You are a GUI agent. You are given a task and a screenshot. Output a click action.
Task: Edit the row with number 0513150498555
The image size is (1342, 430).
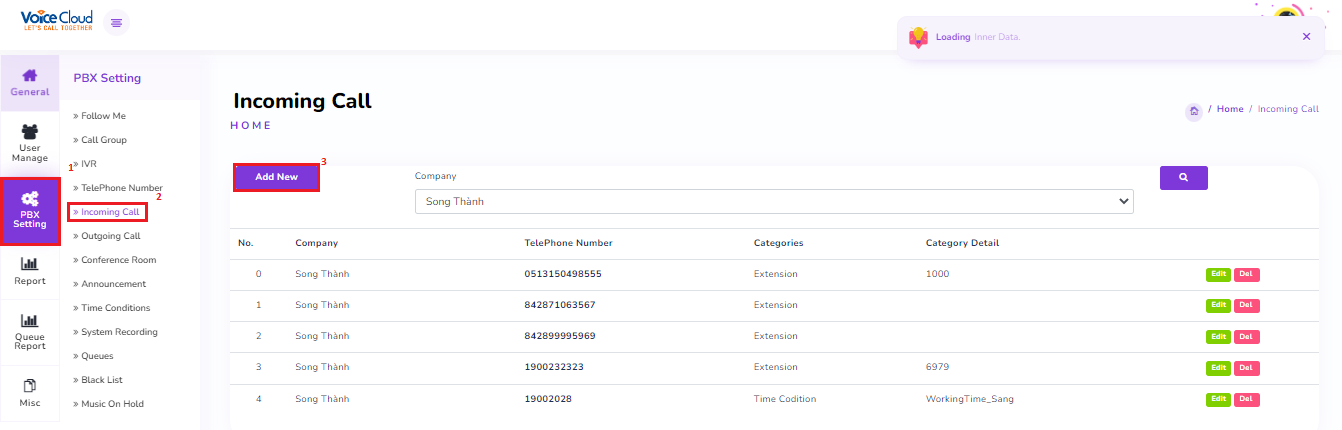point(1218,274)
